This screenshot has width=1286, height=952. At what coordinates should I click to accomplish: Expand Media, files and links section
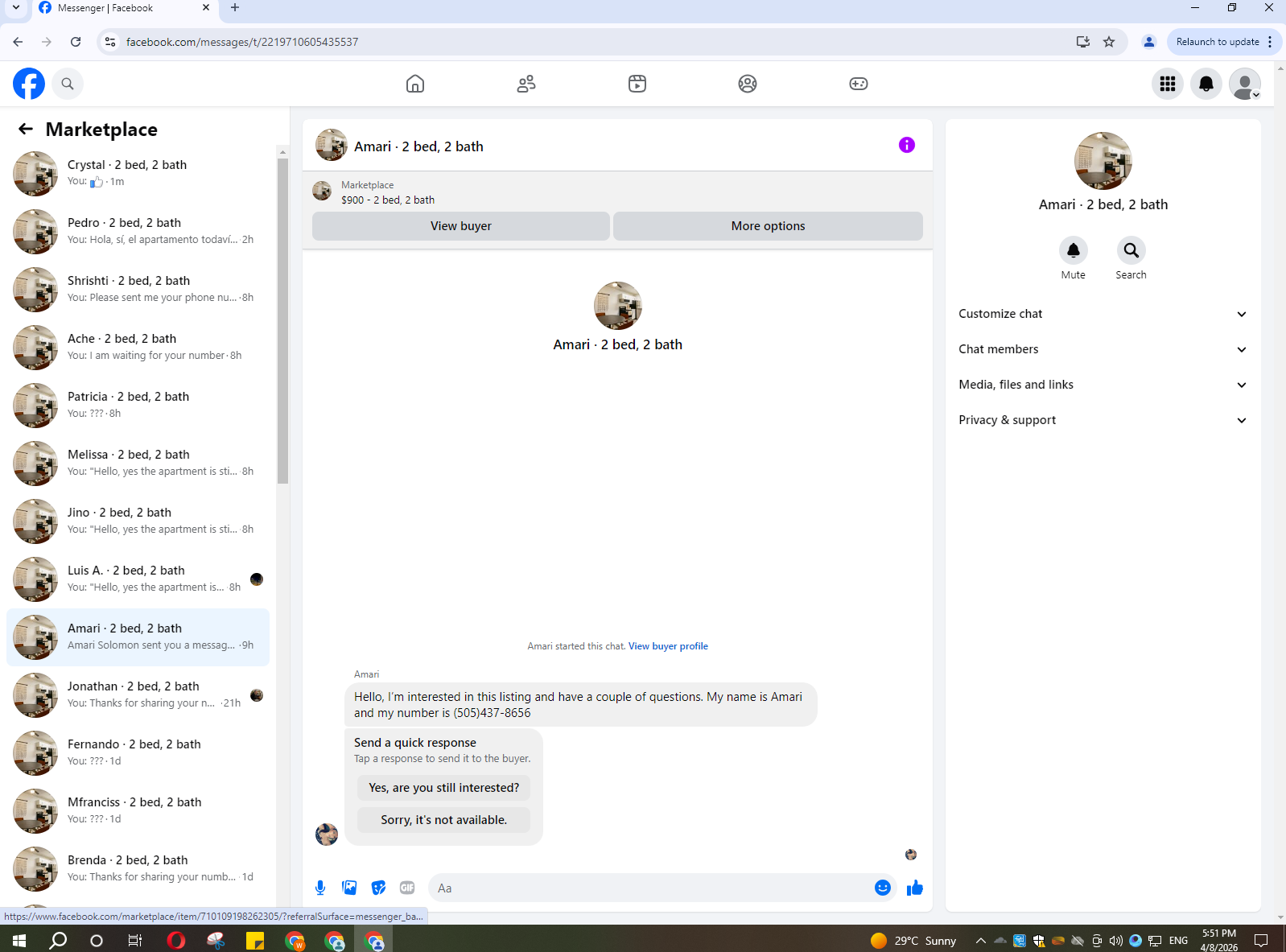pyautogui.click(x=1103, y=385)
